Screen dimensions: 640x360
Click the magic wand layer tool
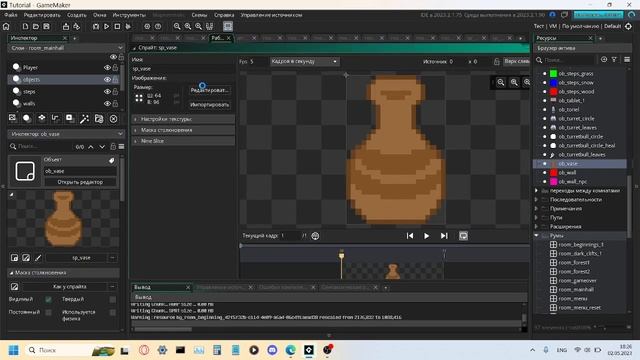(x=84, y=119)
